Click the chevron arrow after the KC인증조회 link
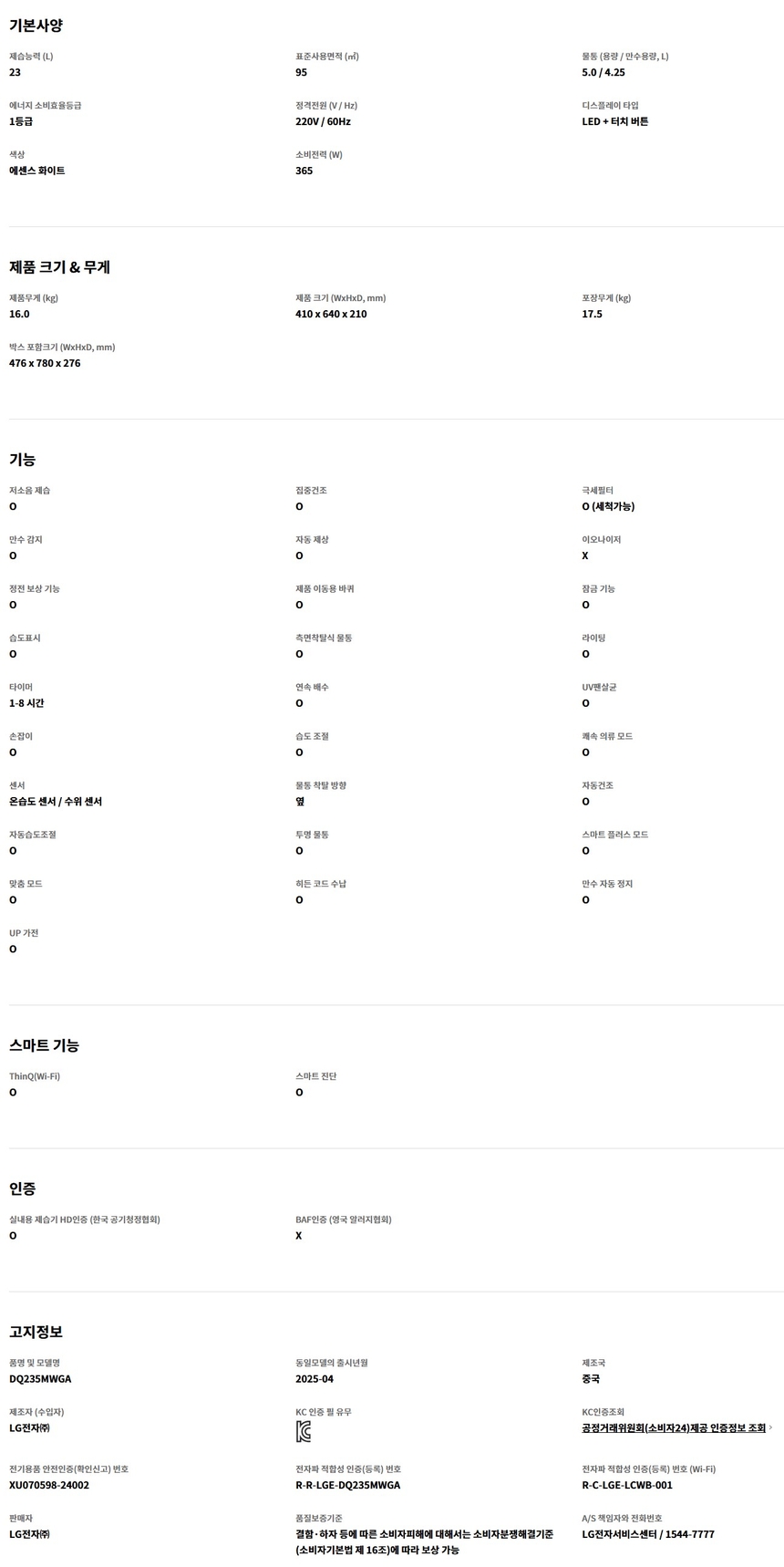 [771, 1428]
